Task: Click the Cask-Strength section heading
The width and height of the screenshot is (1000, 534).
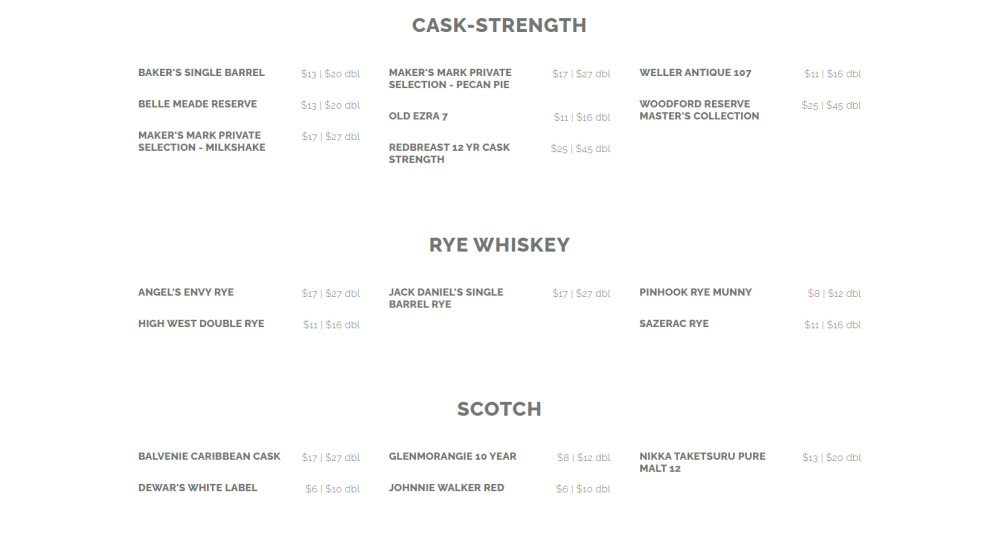Action: point(499,26)
